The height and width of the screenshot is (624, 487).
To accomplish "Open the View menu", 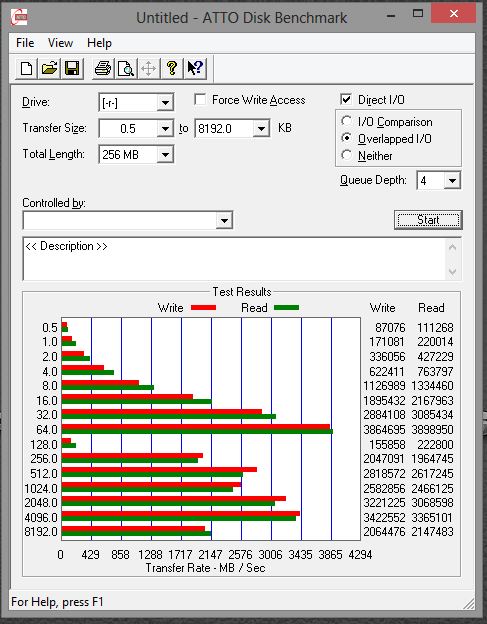I will click(60, 43).
